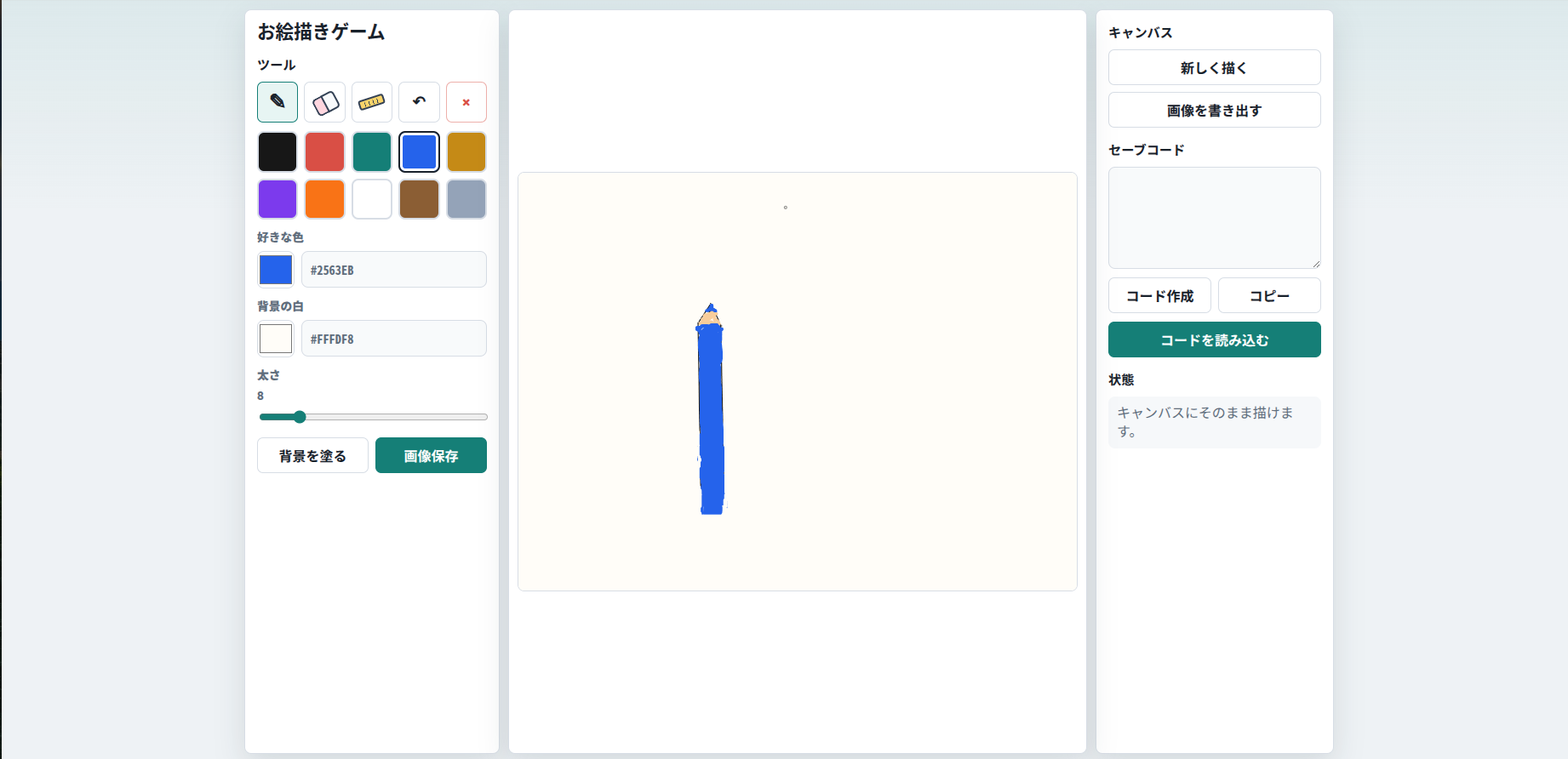Click the #FFFDF8 background hex field
Screen dimensions: 1568x759
394,339
